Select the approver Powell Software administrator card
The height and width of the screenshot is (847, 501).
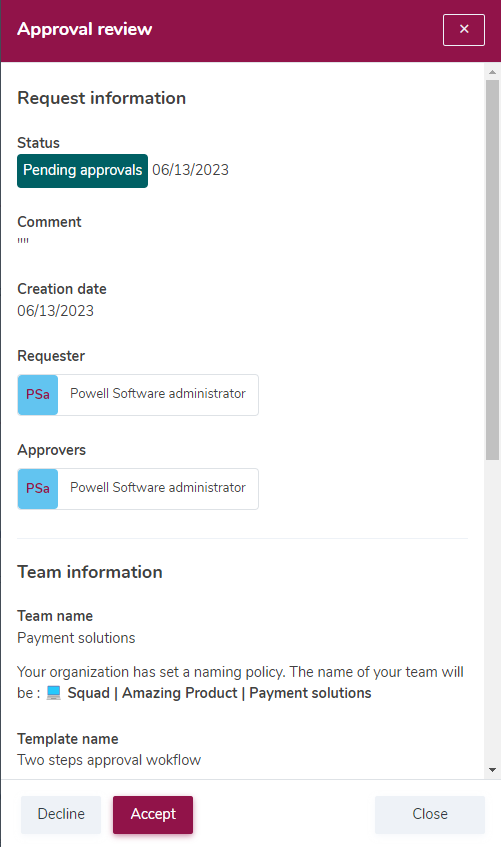[138, 489]
